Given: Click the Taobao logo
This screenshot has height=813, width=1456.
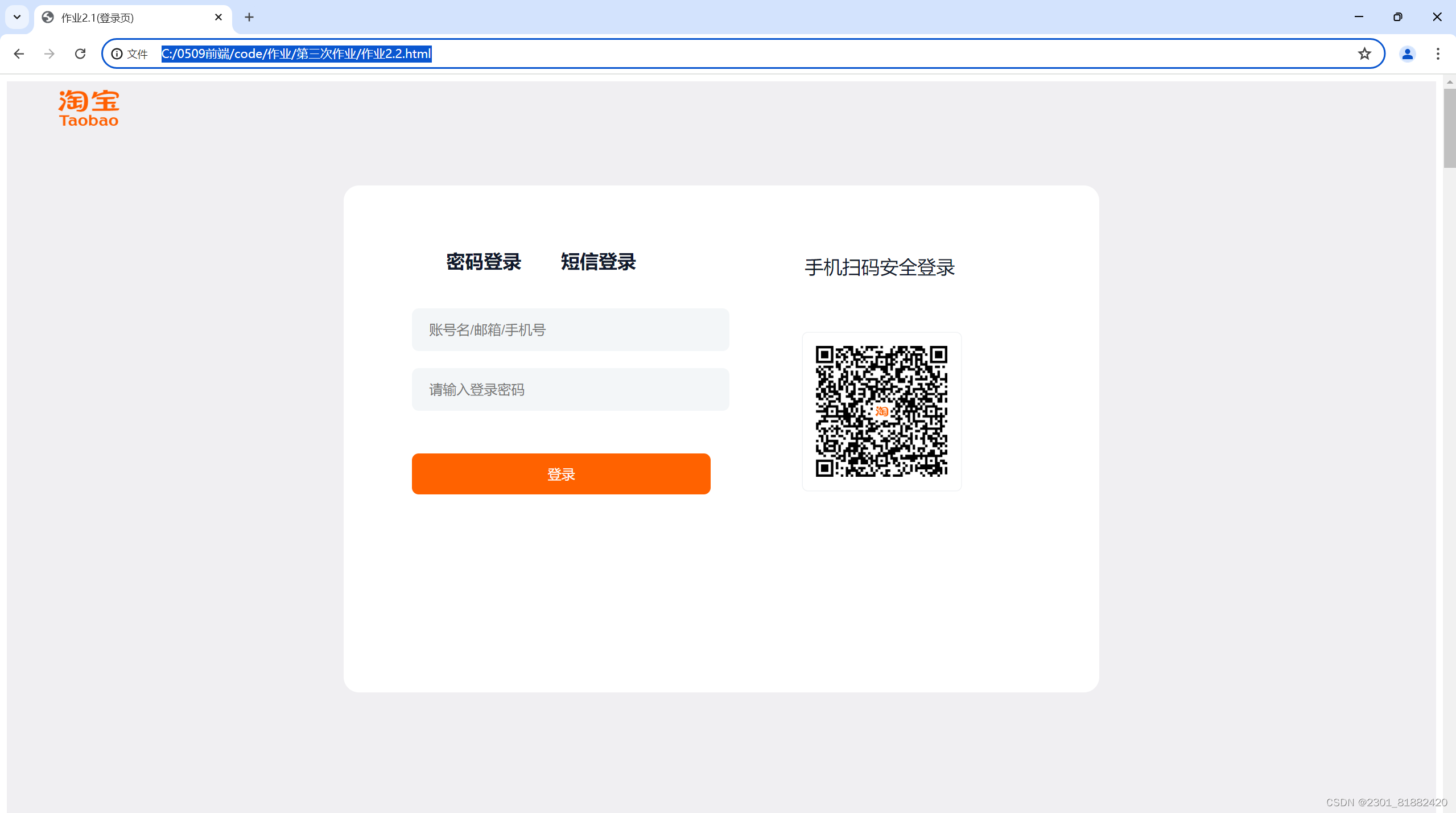Looking at the screenshot, I should [89, 108].
